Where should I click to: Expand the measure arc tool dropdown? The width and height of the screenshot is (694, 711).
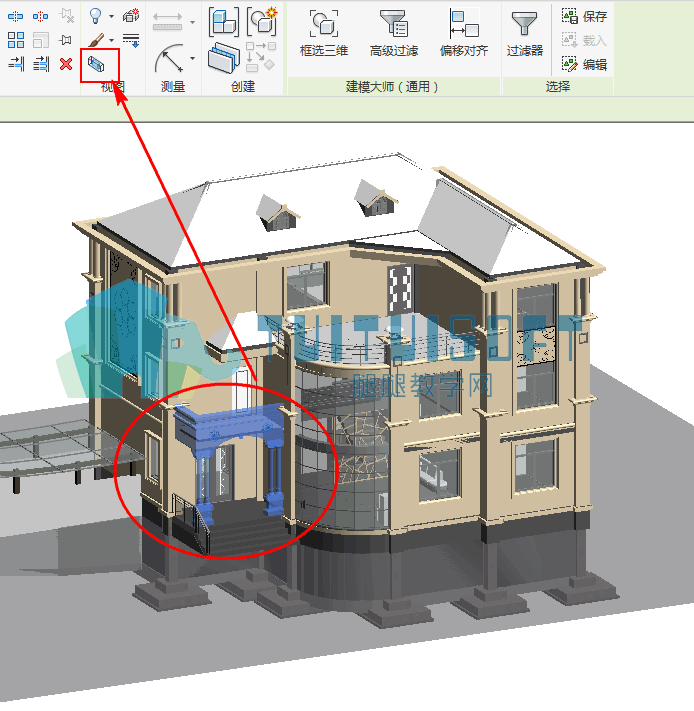193,58
